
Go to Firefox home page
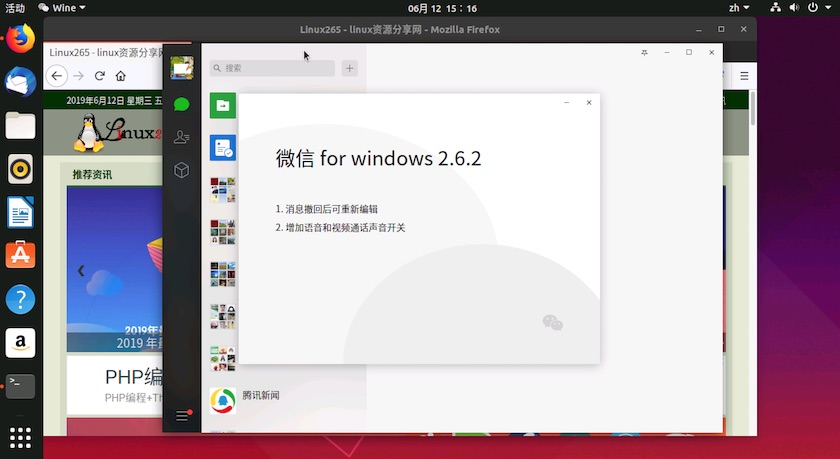(121, 76)
